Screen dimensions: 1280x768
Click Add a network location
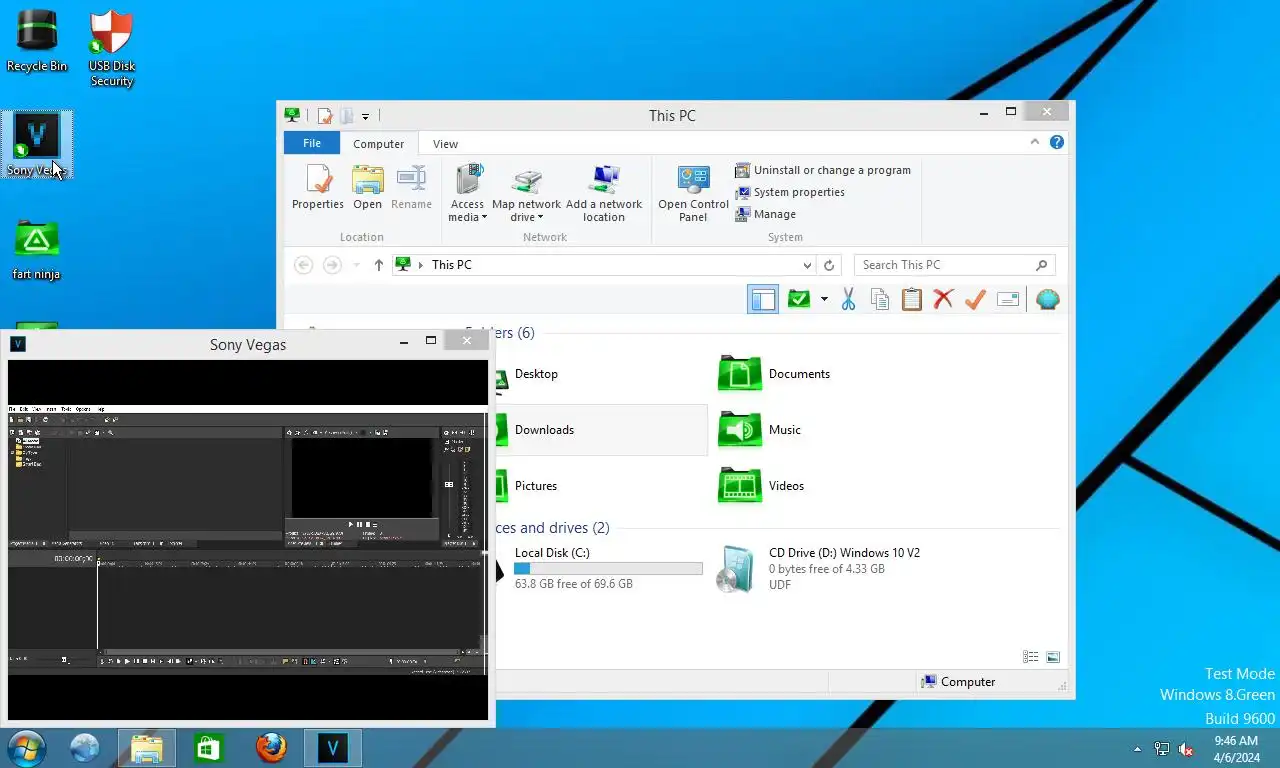point(604,194)
